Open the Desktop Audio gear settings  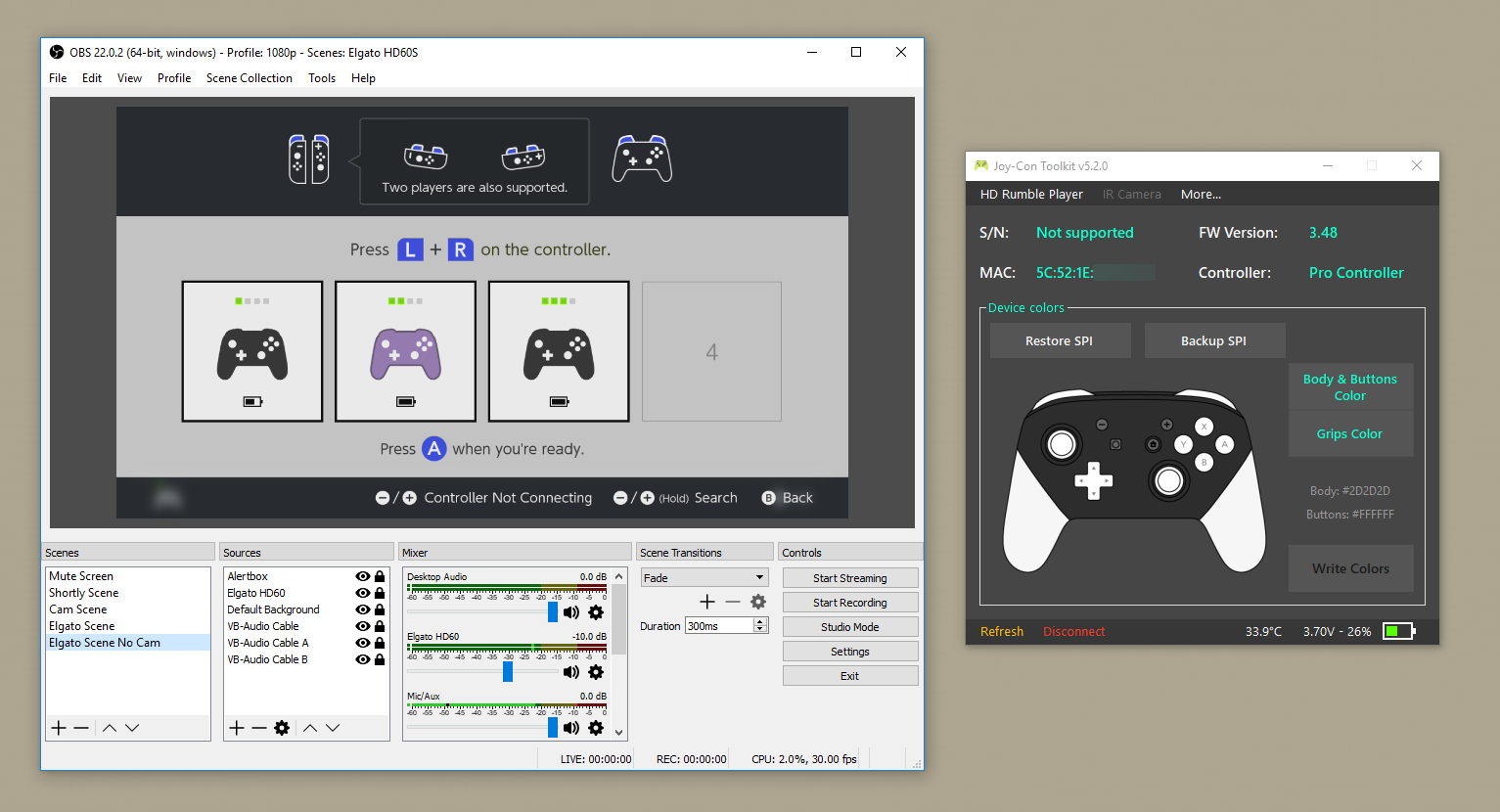[x=596, y=612]
